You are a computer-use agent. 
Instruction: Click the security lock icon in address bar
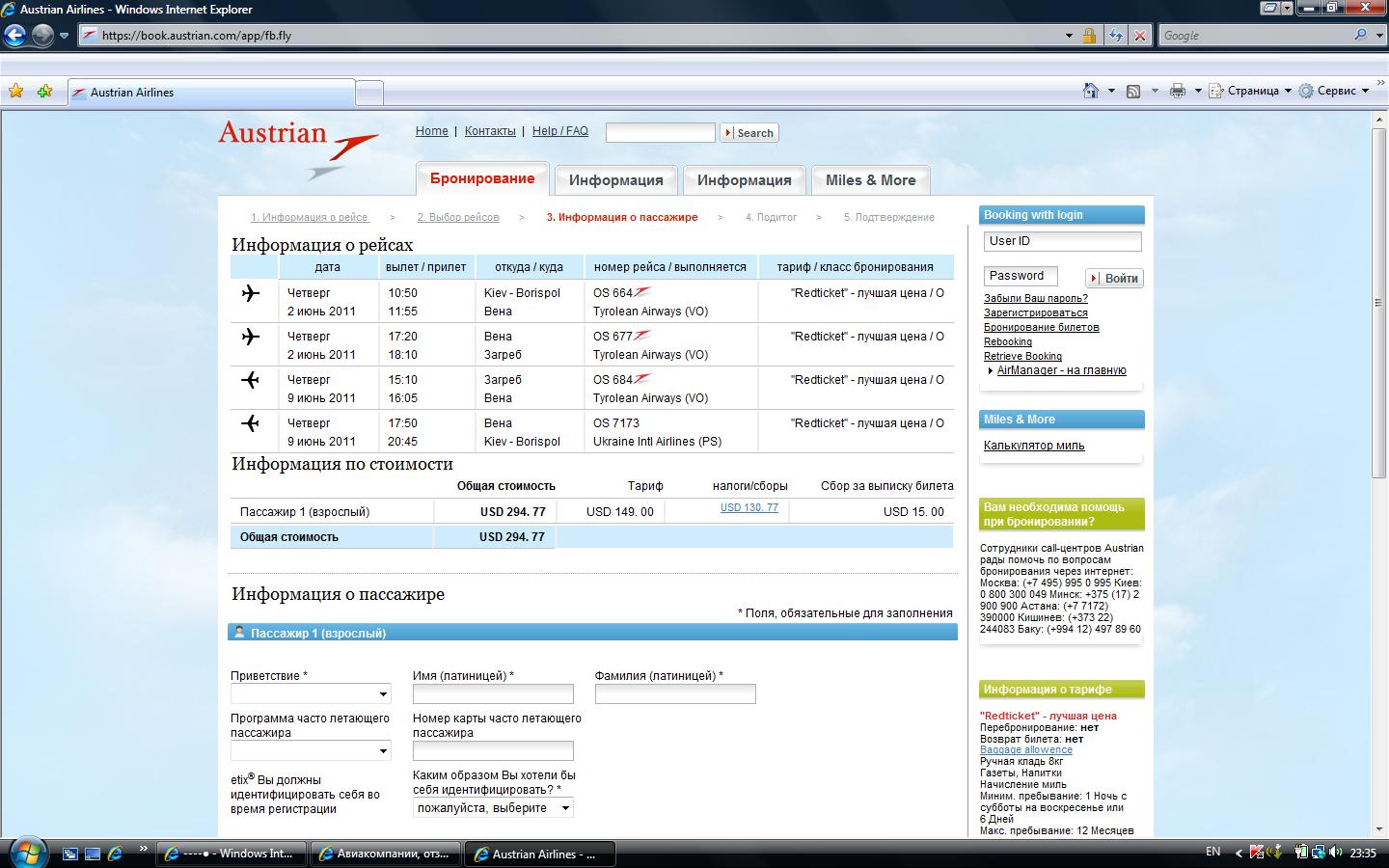(1089, 36)
